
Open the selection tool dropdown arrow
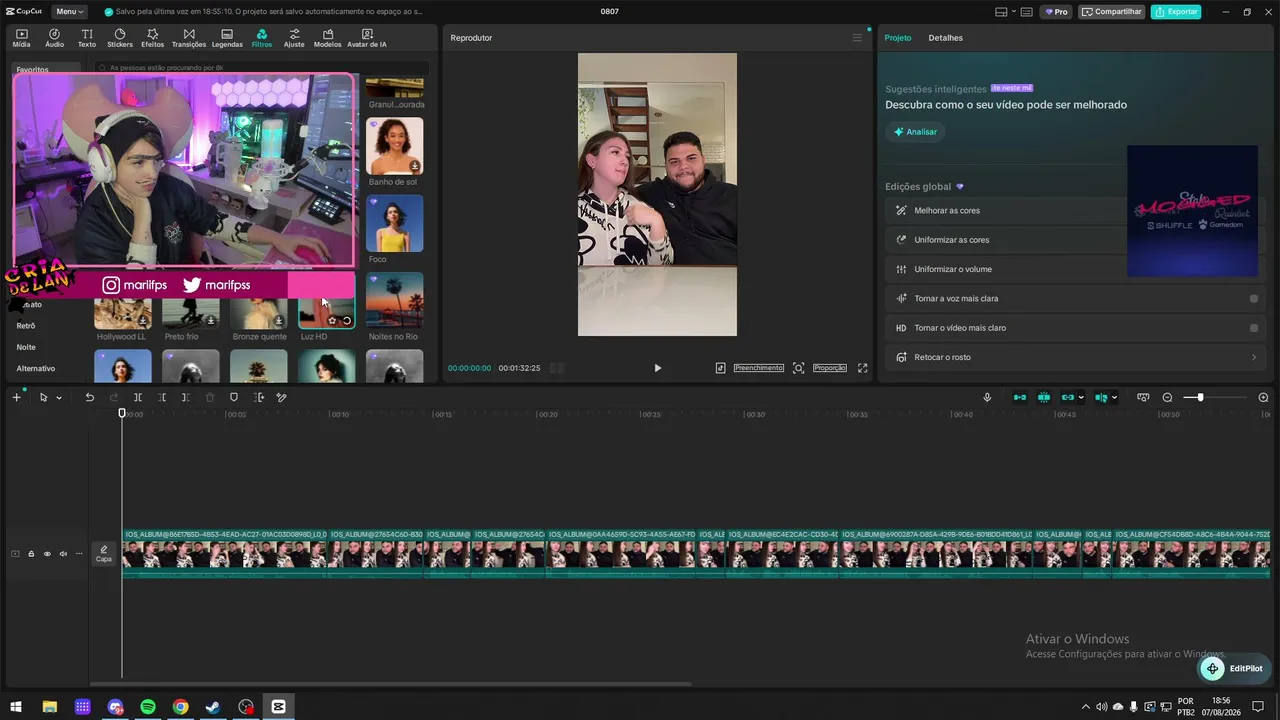[x=59, y=398]
